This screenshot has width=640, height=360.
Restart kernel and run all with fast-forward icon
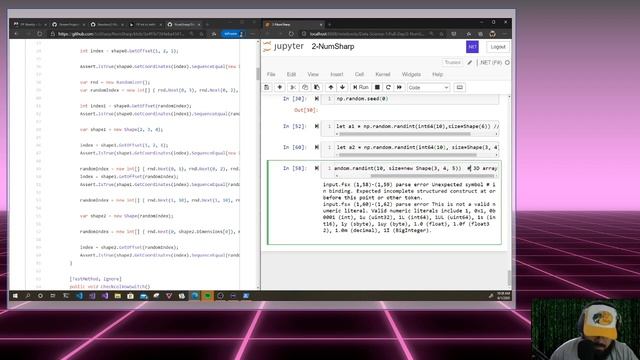click(x=399, y=87)
